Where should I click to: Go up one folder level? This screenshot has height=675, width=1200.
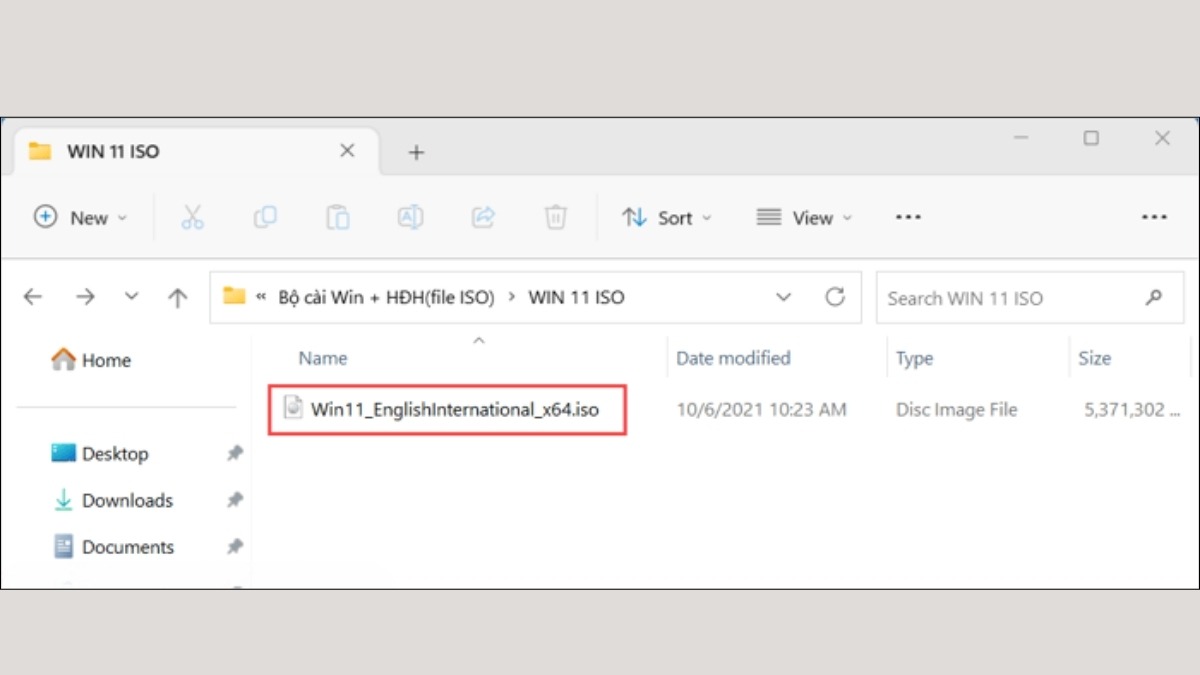(x=178, y=297)
